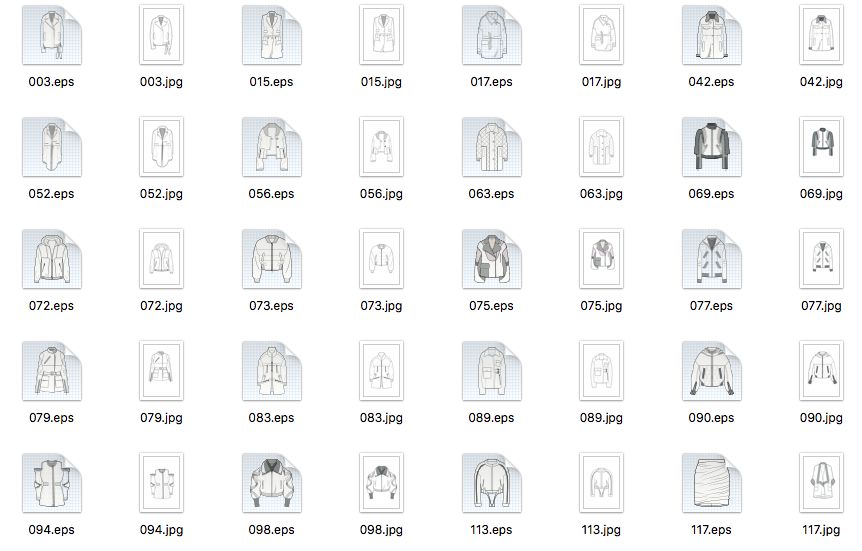Select the 063.eps quilted coat icon
862x551 pixels.
click(x=491, y=147)
